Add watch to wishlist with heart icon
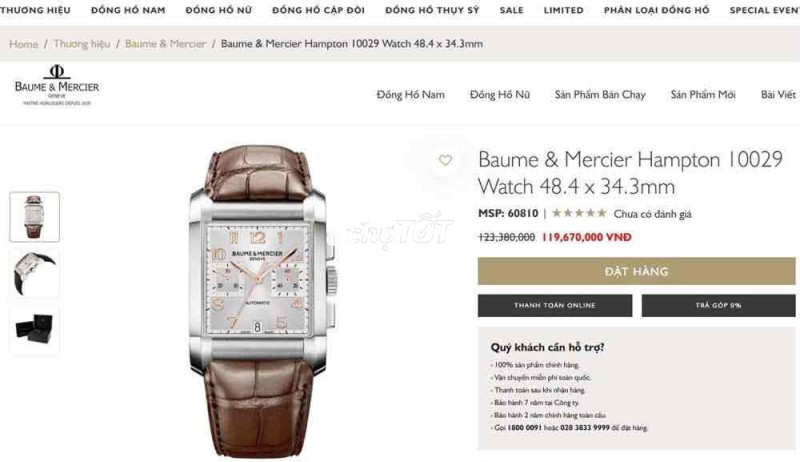 pos(445,160)
